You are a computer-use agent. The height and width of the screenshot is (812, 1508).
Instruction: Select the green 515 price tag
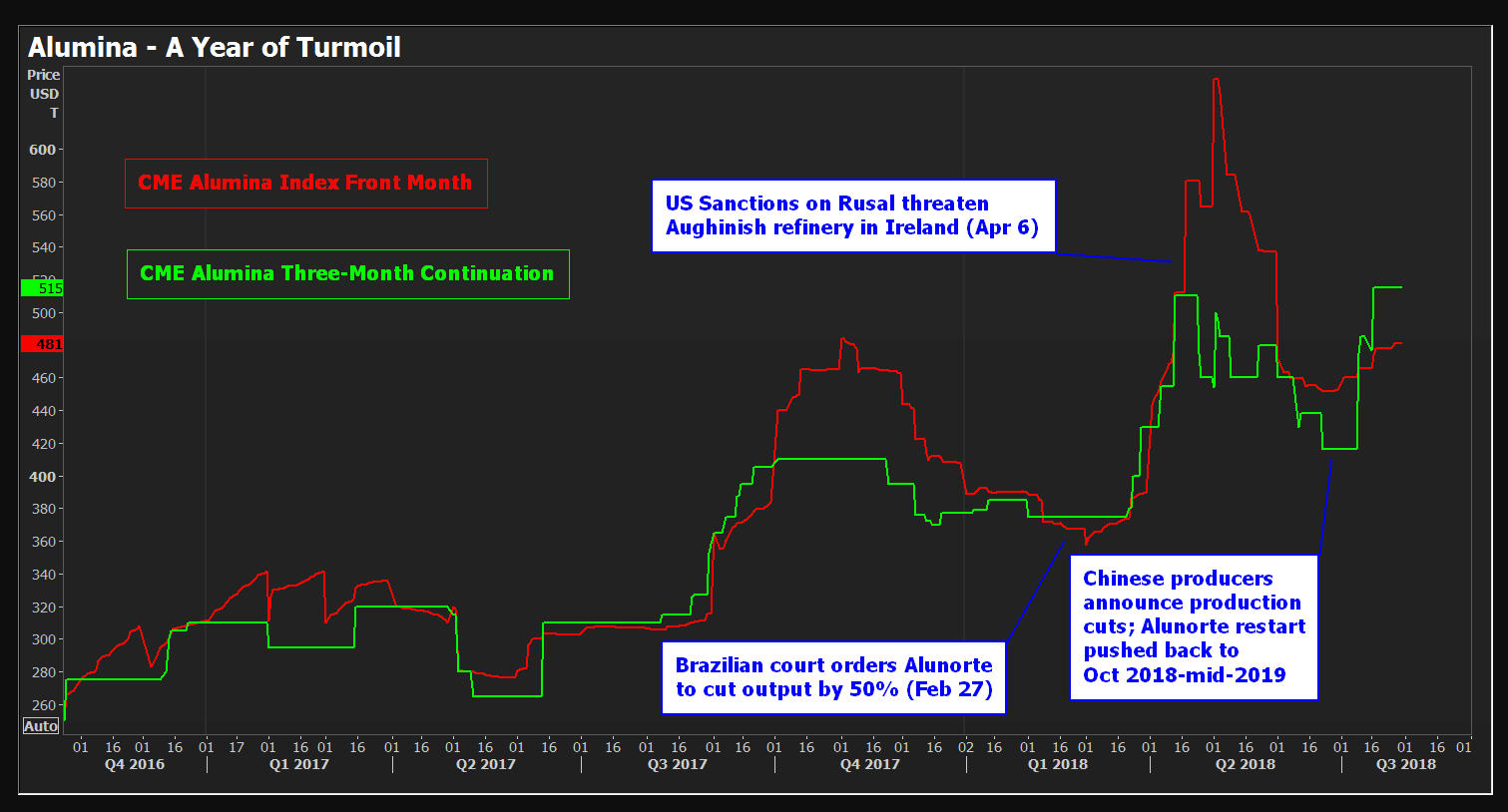pos(43,288)
